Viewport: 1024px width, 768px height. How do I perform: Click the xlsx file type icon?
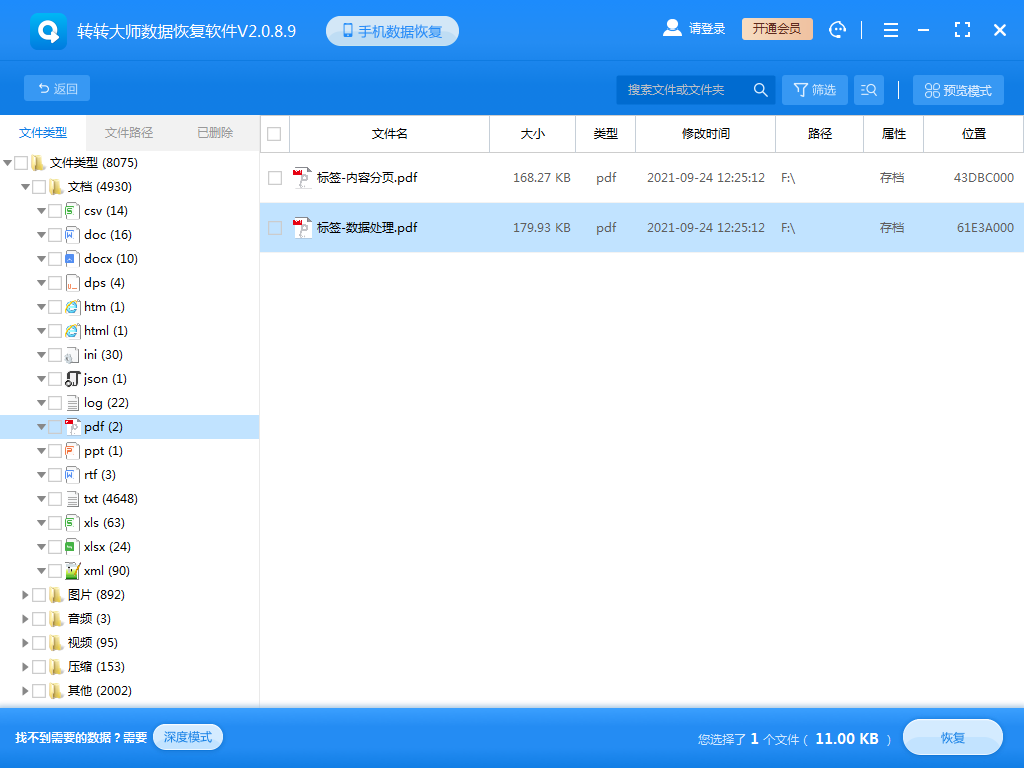click(72, 547)
